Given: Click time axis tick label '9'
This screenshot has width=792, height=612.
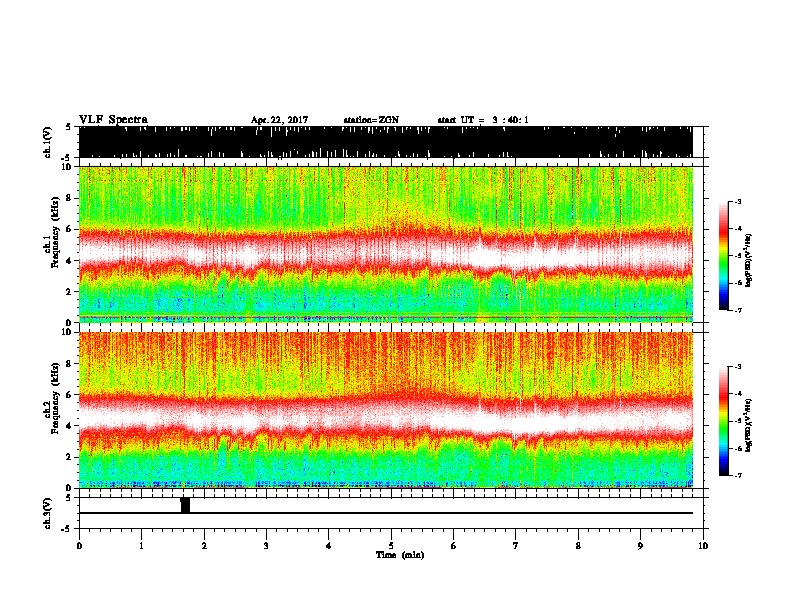Looking at the screenshot, I should coord(640,546).
